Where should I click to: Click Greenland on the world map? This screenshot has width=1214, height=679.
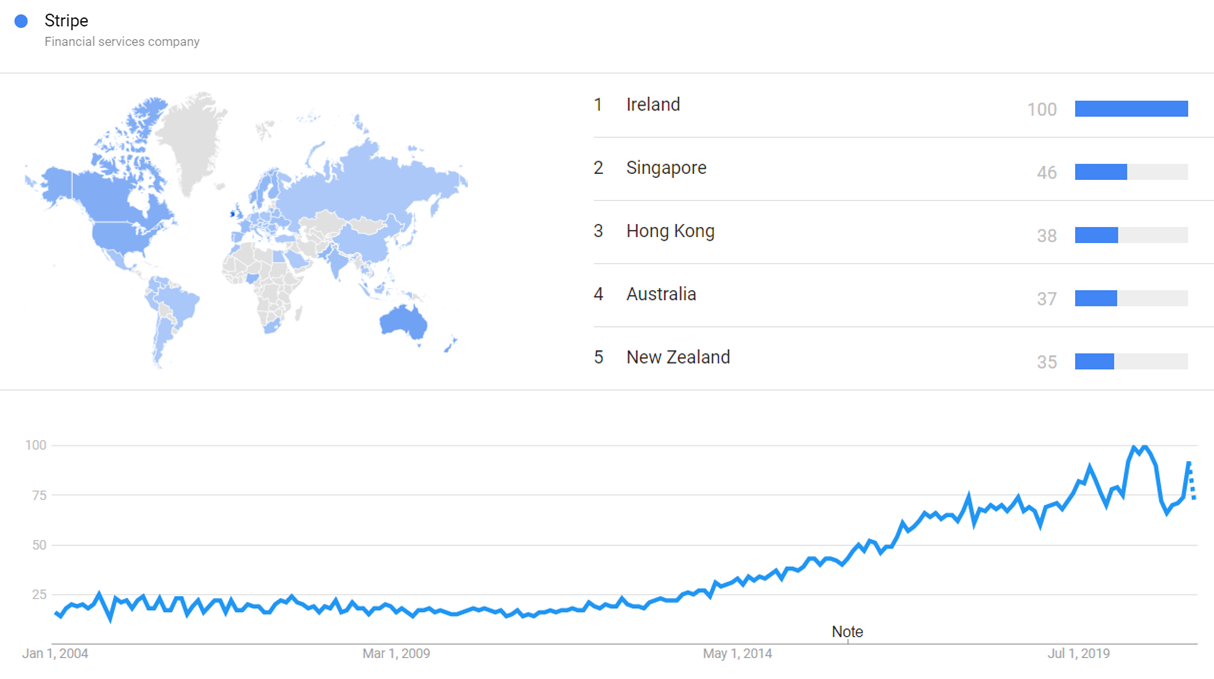[195, 140]
